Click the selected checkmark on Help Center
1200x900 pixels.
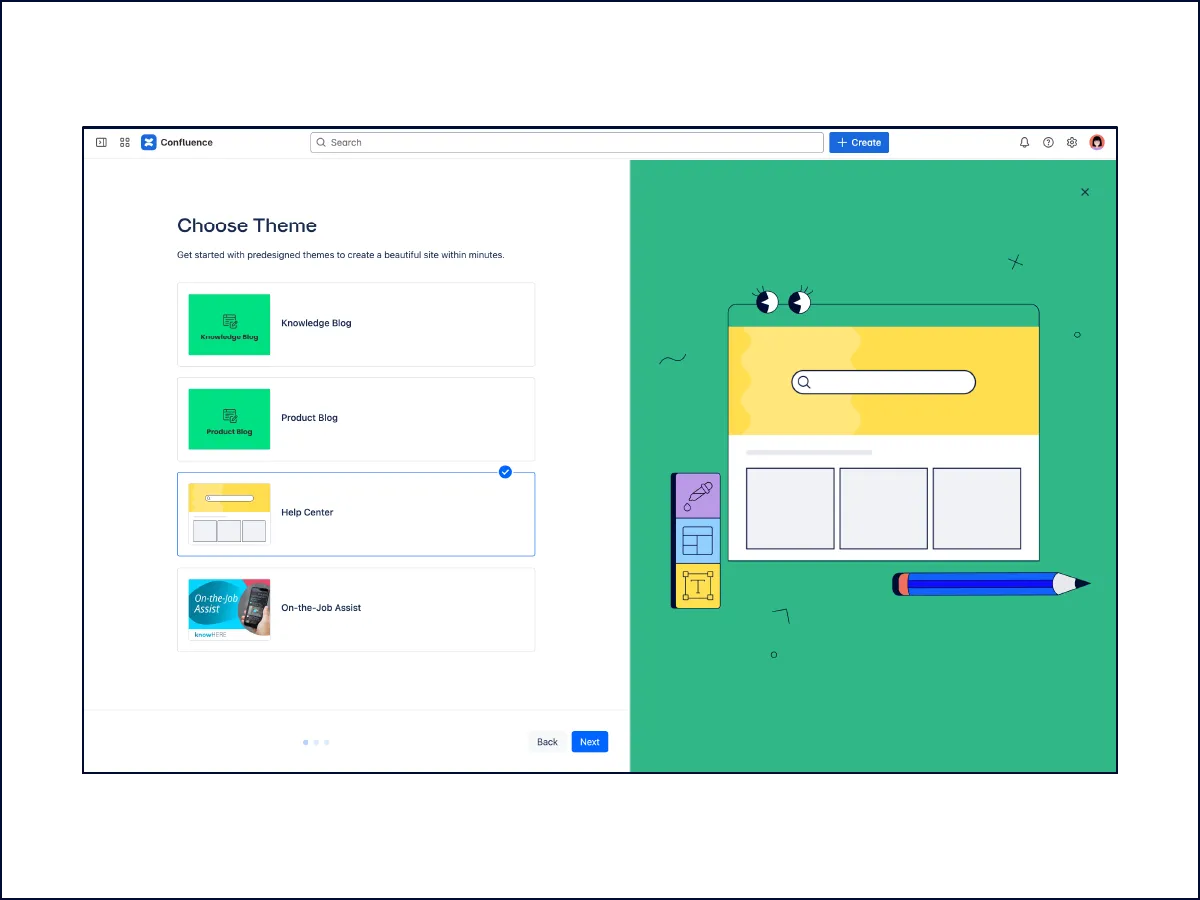(x=505, y=472)
